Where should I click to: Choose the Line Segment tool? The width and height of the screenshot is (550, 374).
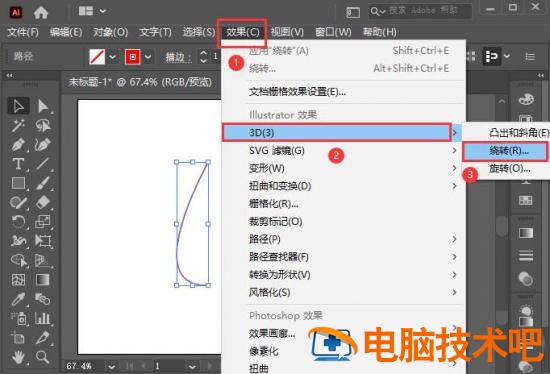point(43,163)
